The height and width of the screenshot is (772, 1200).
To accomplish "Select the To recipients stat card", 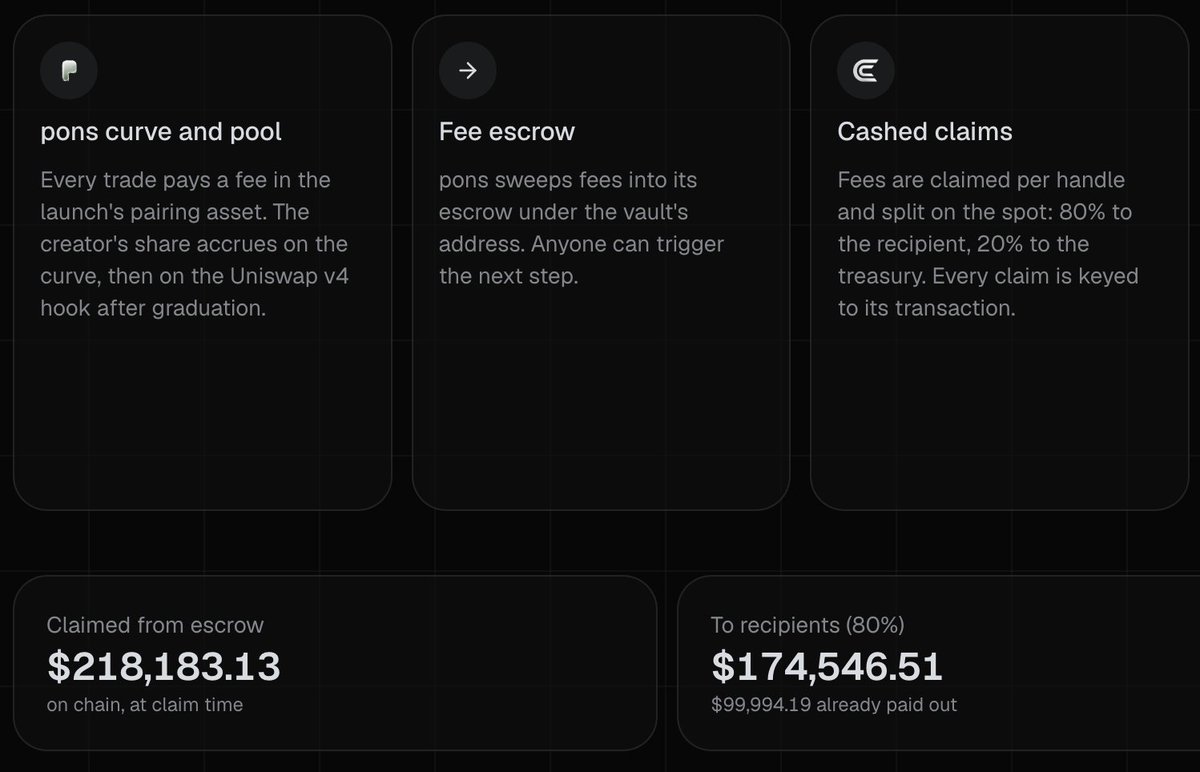I will (939, 663).
